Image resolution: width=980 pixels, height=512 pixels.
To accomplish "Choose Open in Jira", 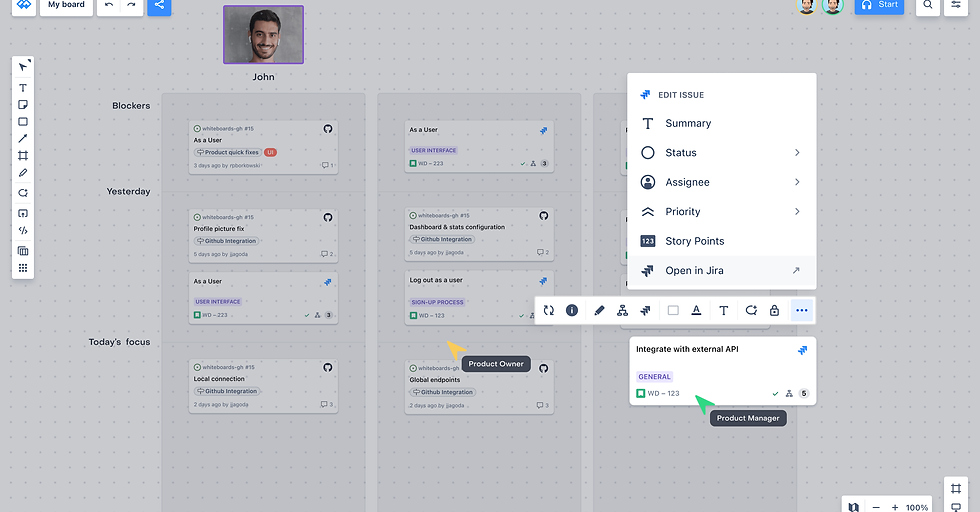I will tap(722, 270).
